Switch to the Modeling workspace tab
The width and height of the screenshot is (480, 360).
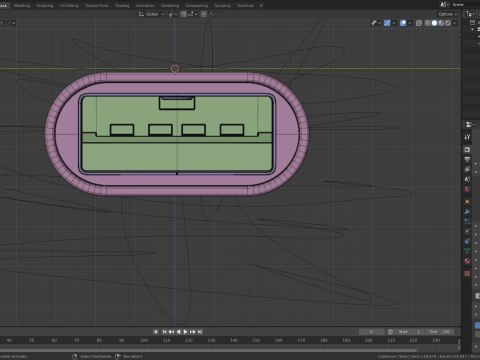(22, 5)
